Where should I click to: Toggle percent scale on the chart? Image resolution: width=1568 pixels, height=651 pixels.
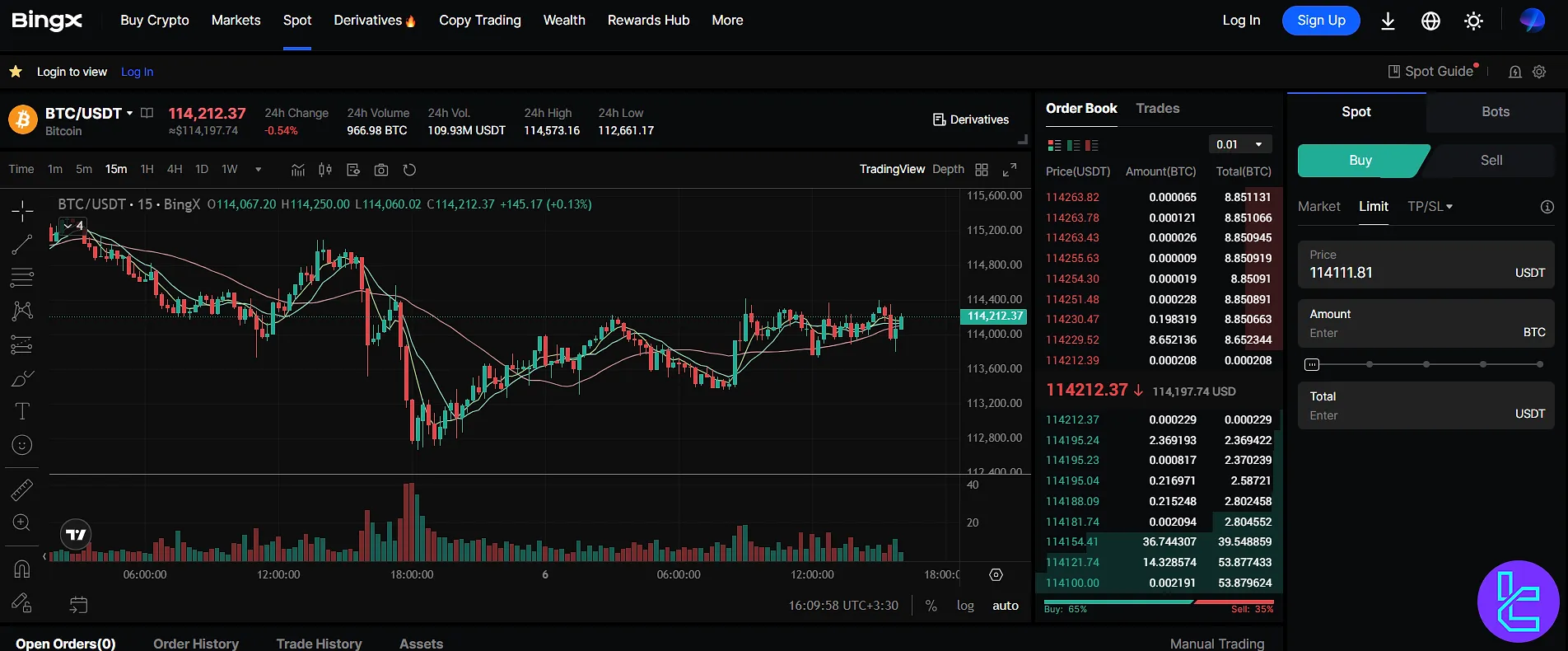(x=931, y=606)
